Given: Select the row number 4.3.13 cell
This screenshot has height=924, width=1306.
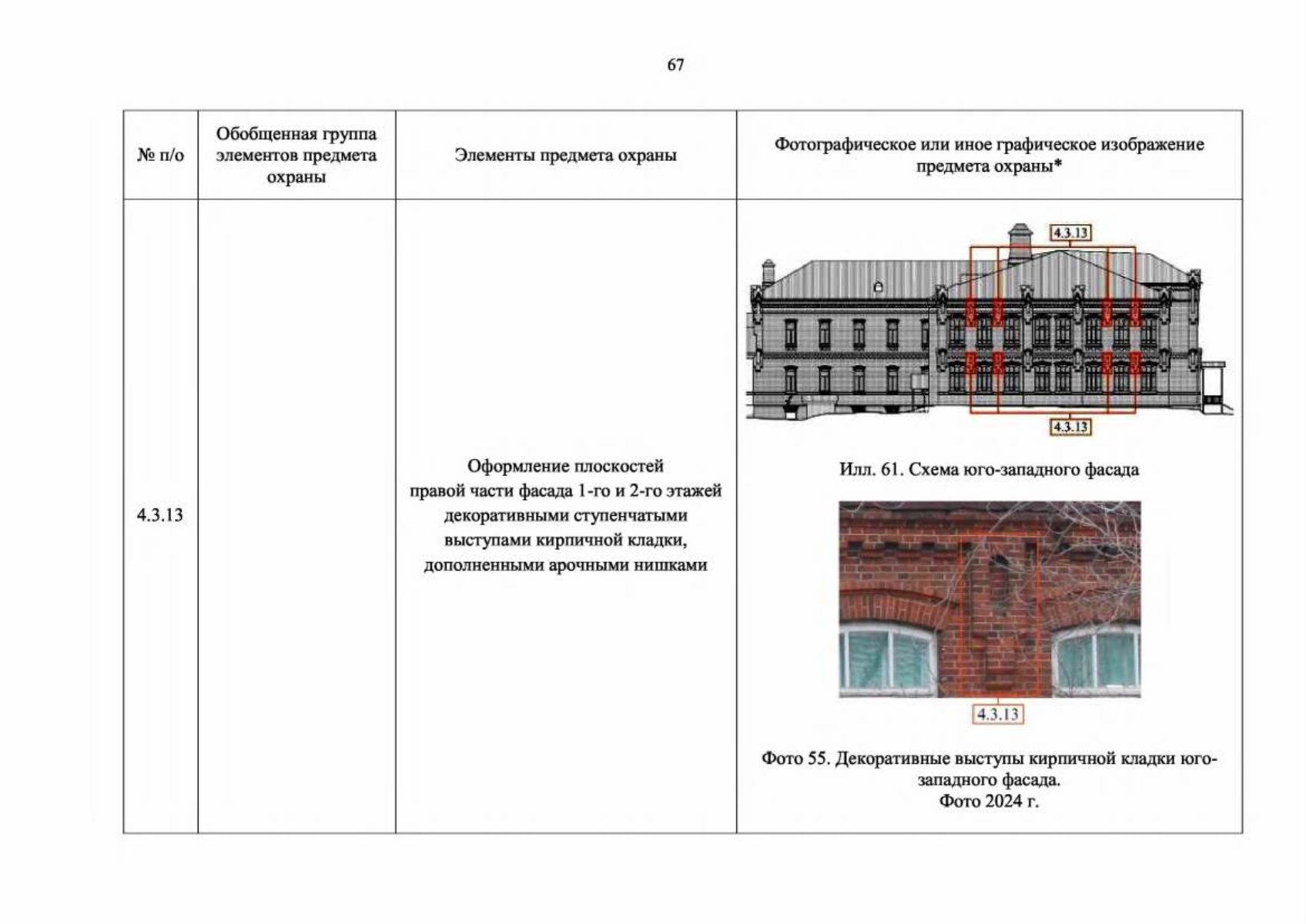Looking at the screenshot, I should (x=160, y=515).
